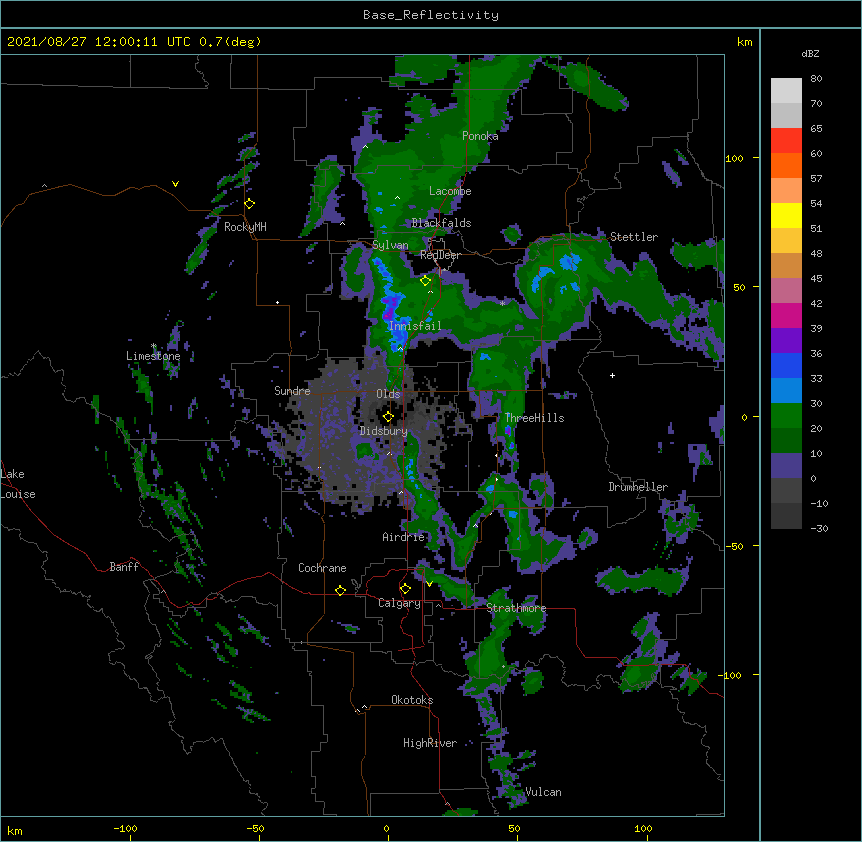Click the red swatch between 65 and 60

coord(786,141)
